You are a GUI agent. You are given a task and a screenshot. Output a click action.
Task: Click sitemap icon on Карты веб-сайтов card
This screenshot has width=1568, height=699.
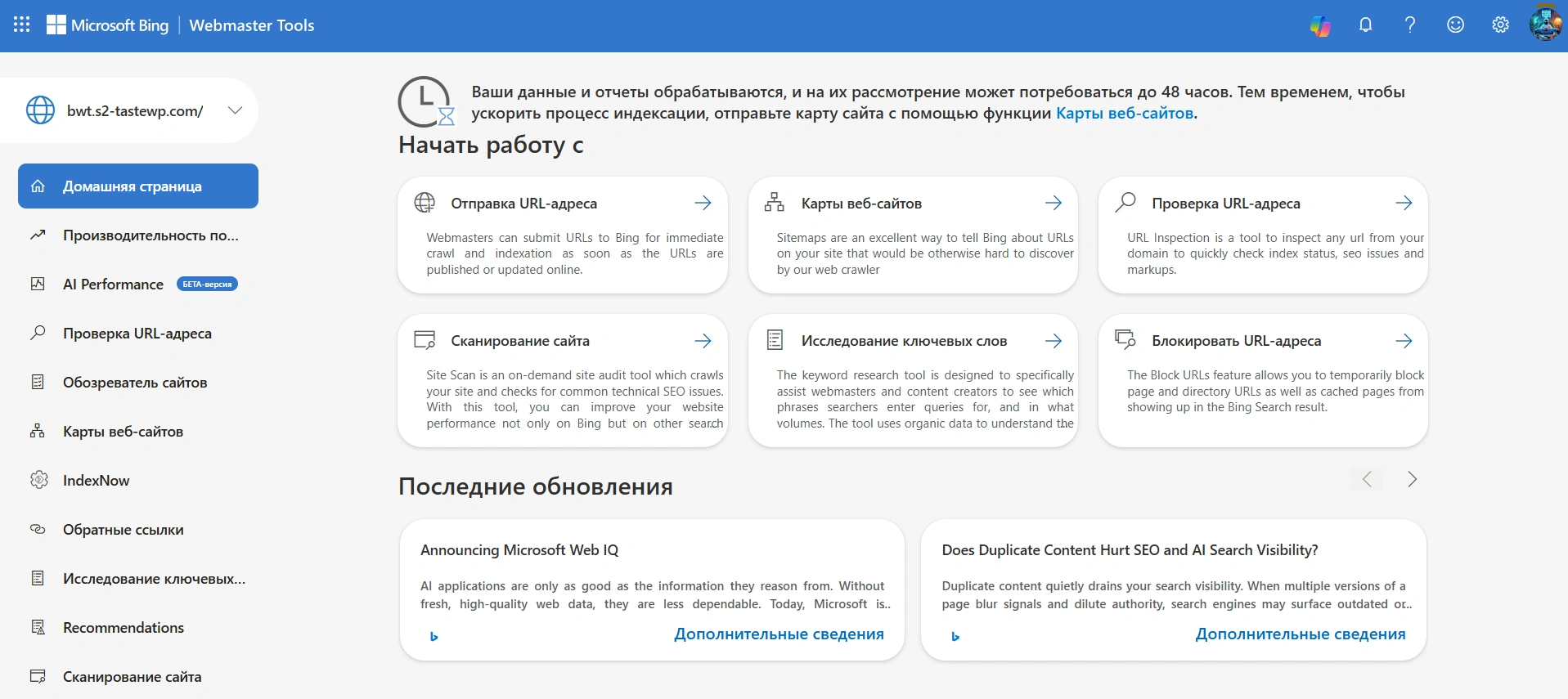[x=775, y=203]
